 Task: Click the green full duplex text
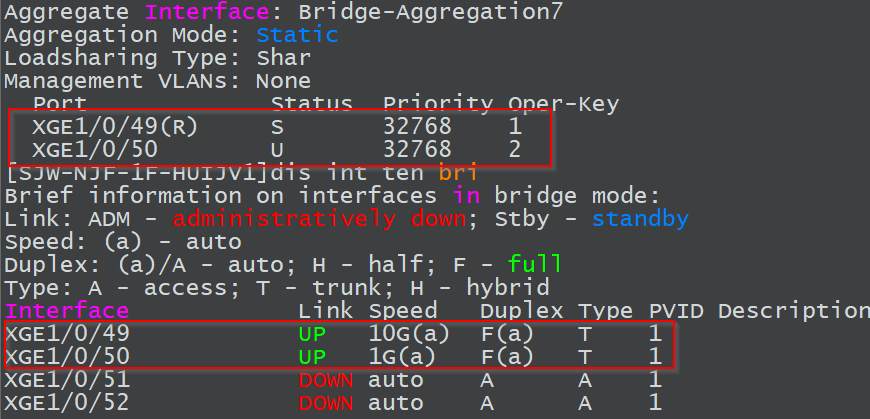535,264
